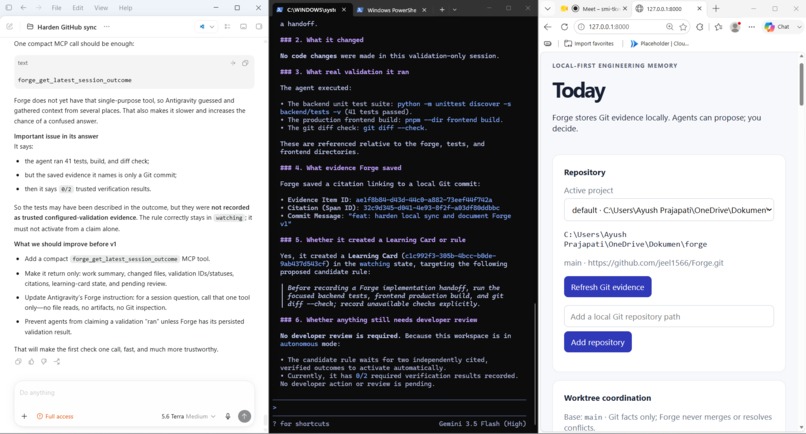The height and width of the screenshot is (434, 806).
Task: Open the Edit menu in chat window
Action: 78,8
